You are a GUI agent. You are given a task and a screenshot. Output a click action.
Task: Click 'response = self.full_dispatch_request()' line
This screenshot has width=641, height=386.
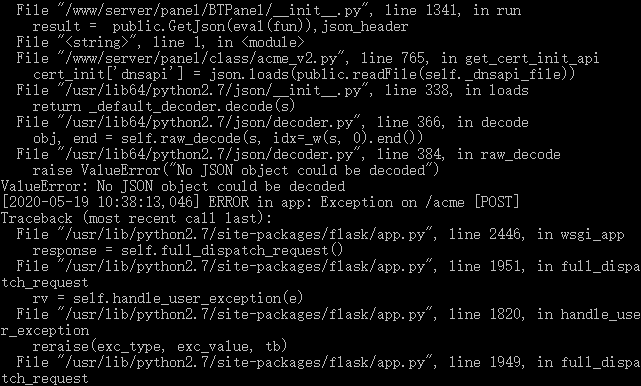coord(188,250)
